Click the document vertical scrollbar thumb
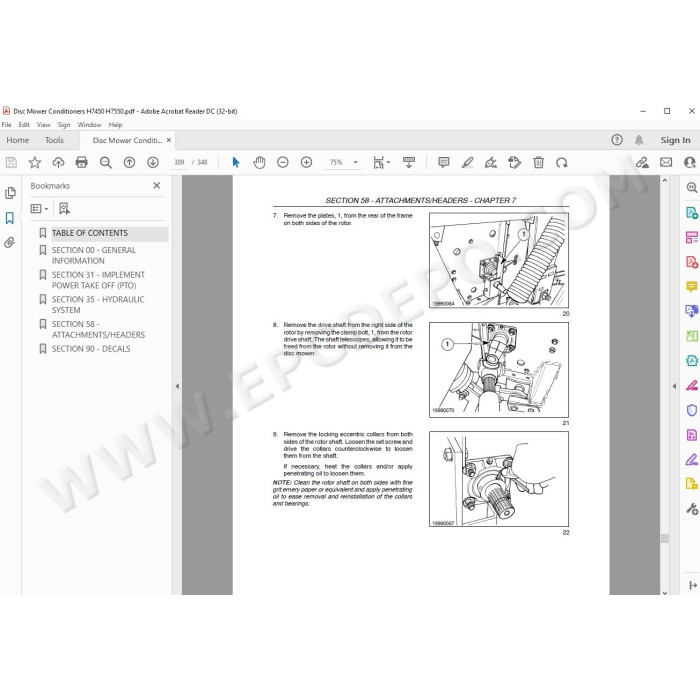 click(x=665, y=538)
